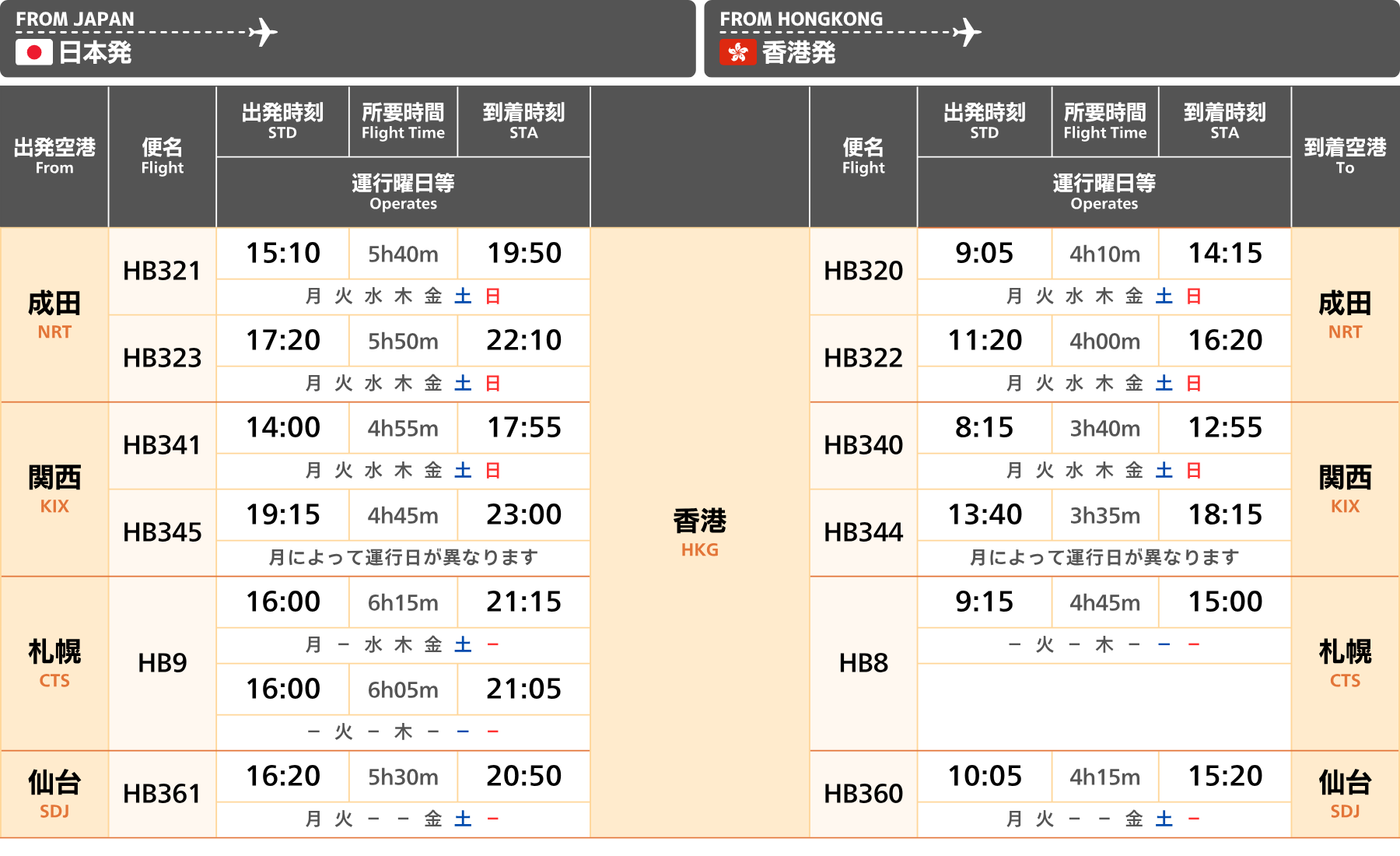Click flight number HB344

click(x=863, y=532)
